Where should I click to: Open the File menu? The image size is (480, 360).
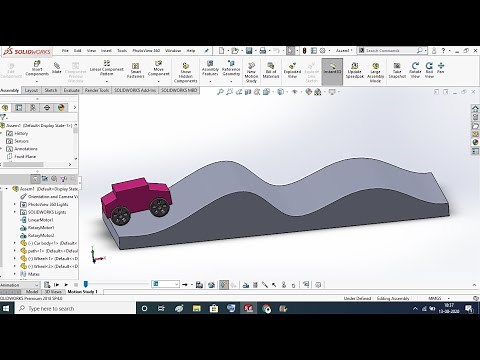(65, 51)
